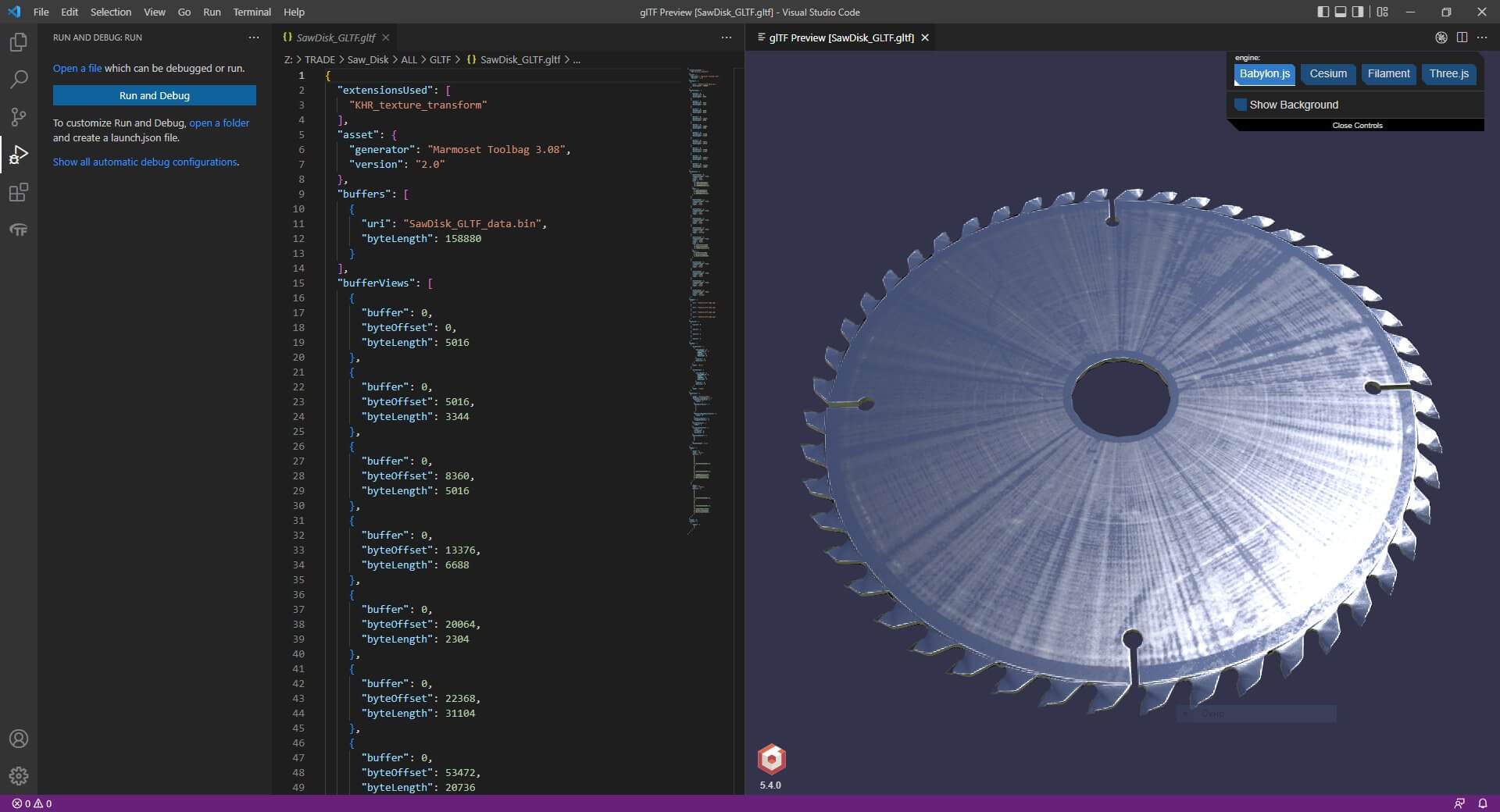The width and height of the screenshot is (1500, 812).
Task: Split the glTF preview editor right
Action: click(1462, 37)
